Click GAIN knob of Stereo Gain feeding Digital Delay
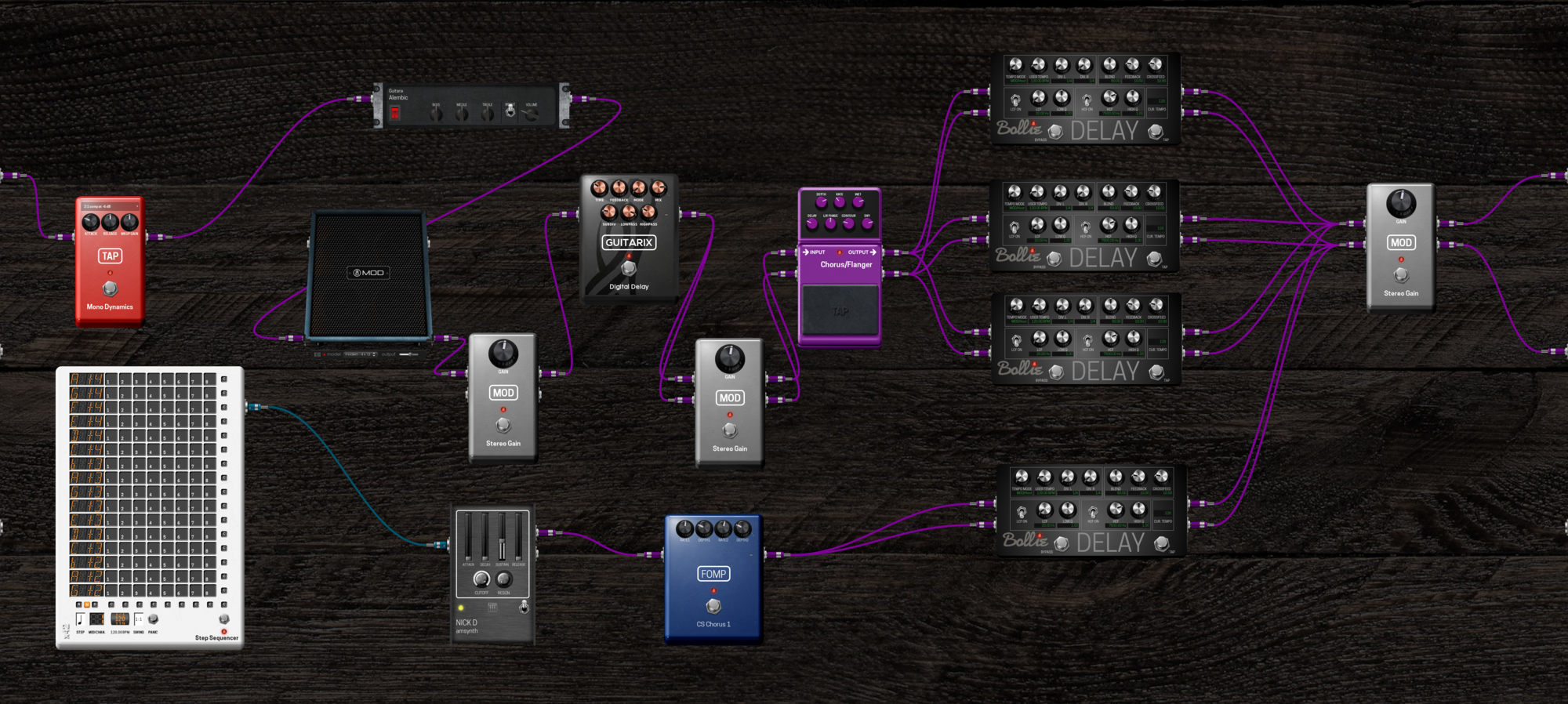The height and width of the screenshot is (704, 1568). [503, 354]
